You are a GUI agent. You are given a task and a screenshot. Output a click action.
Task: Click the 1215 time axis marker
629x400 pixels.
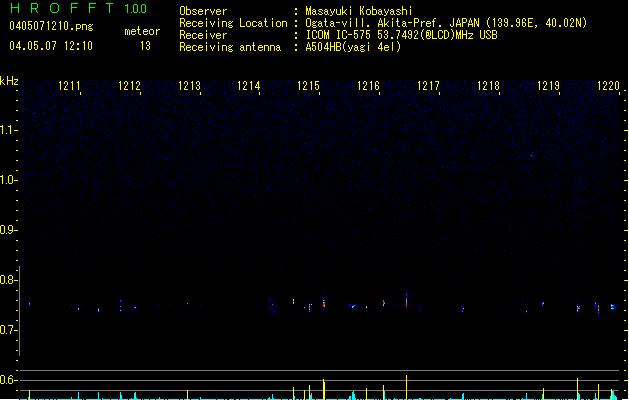(308, 86)
